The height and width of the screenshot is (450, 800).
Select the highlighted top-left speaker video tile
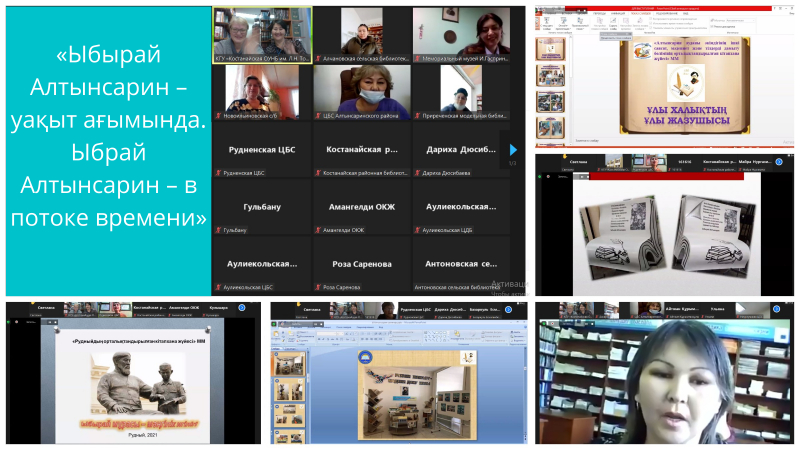[x=262, y=33]
